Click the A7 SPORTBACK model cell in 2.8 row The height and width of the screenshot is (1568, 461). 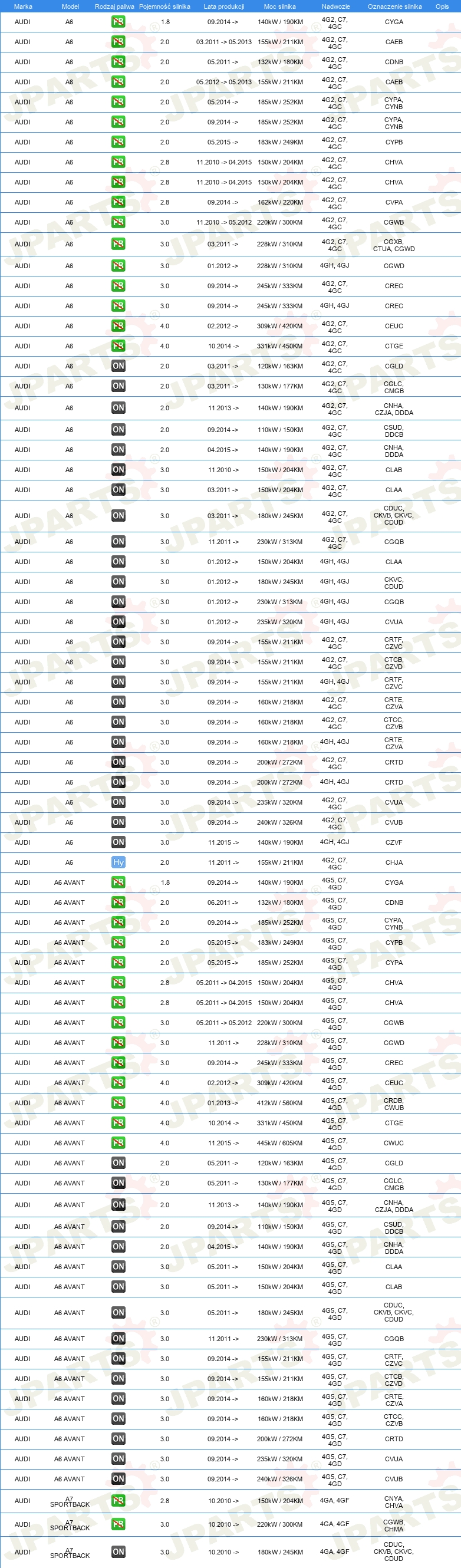pos(70,1501)
